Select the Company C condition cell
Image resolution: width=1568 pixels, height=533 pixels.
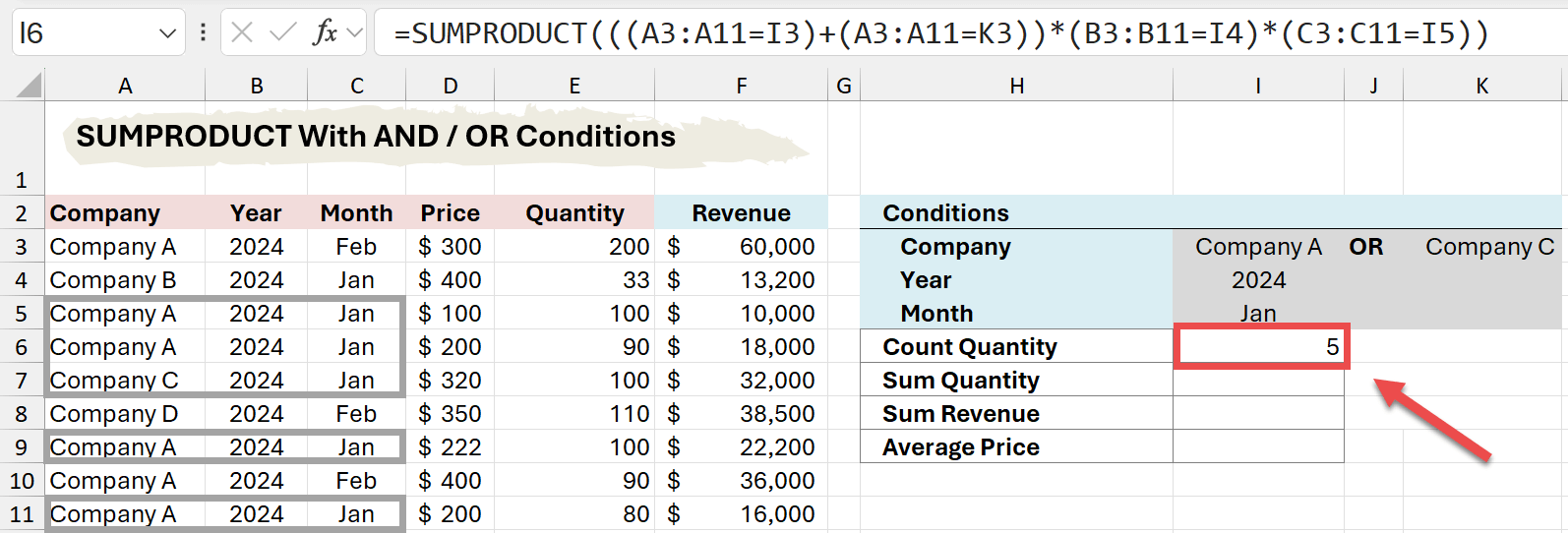pos(1481,247)
